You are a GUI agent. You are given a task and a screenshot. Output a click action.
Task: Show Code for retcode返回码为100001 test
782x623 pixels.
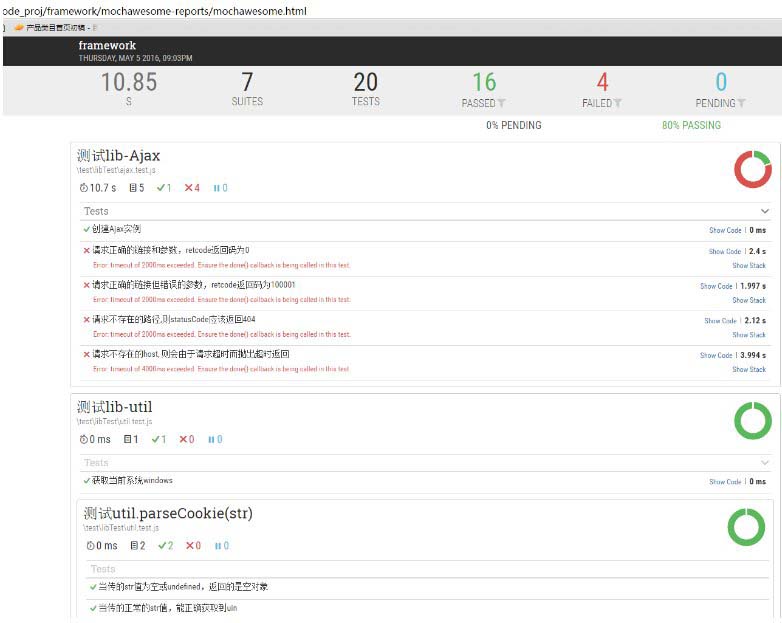(716, 286)
